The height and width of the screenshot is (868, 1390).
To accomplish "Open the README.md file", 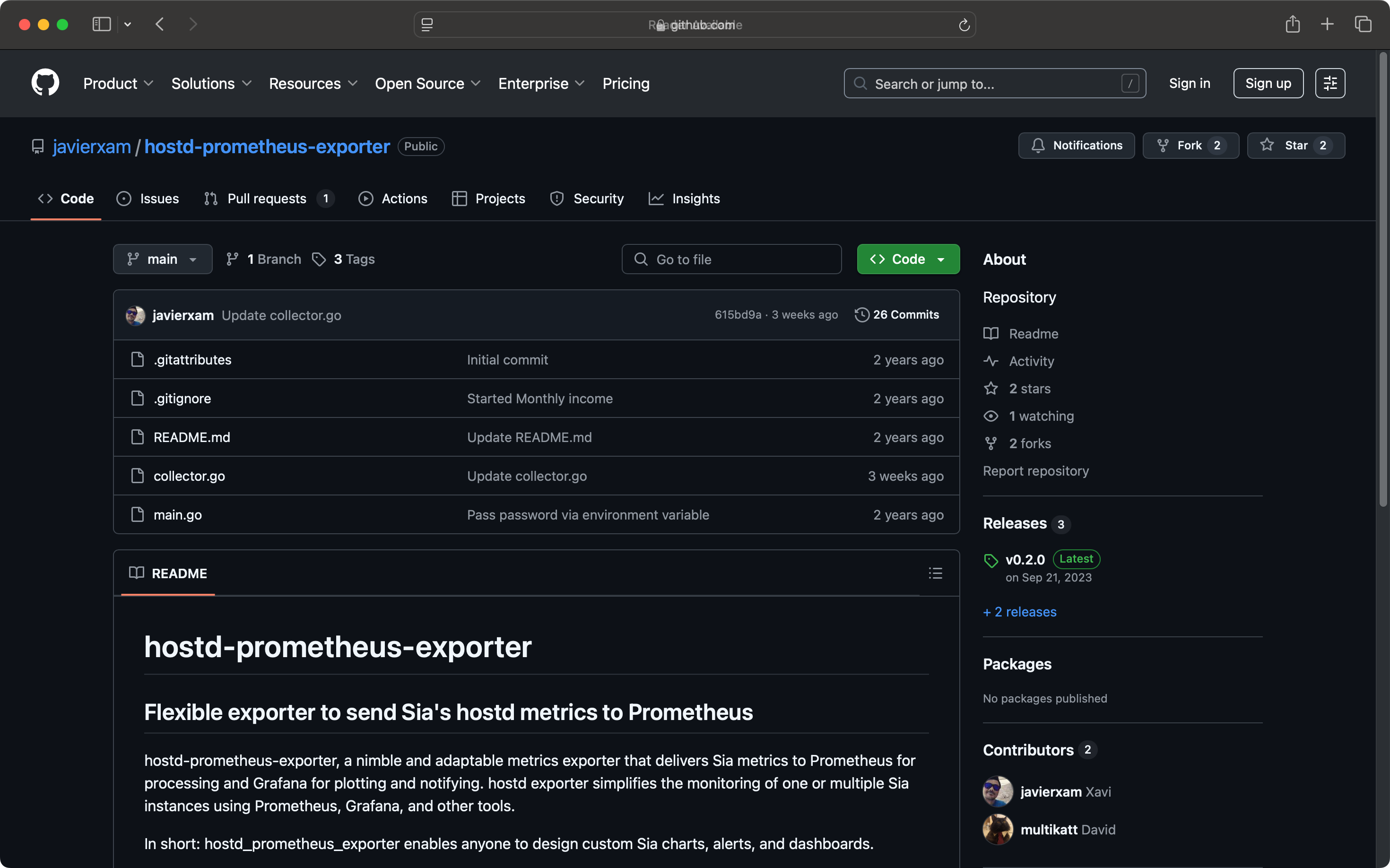I will pos(192,437).
